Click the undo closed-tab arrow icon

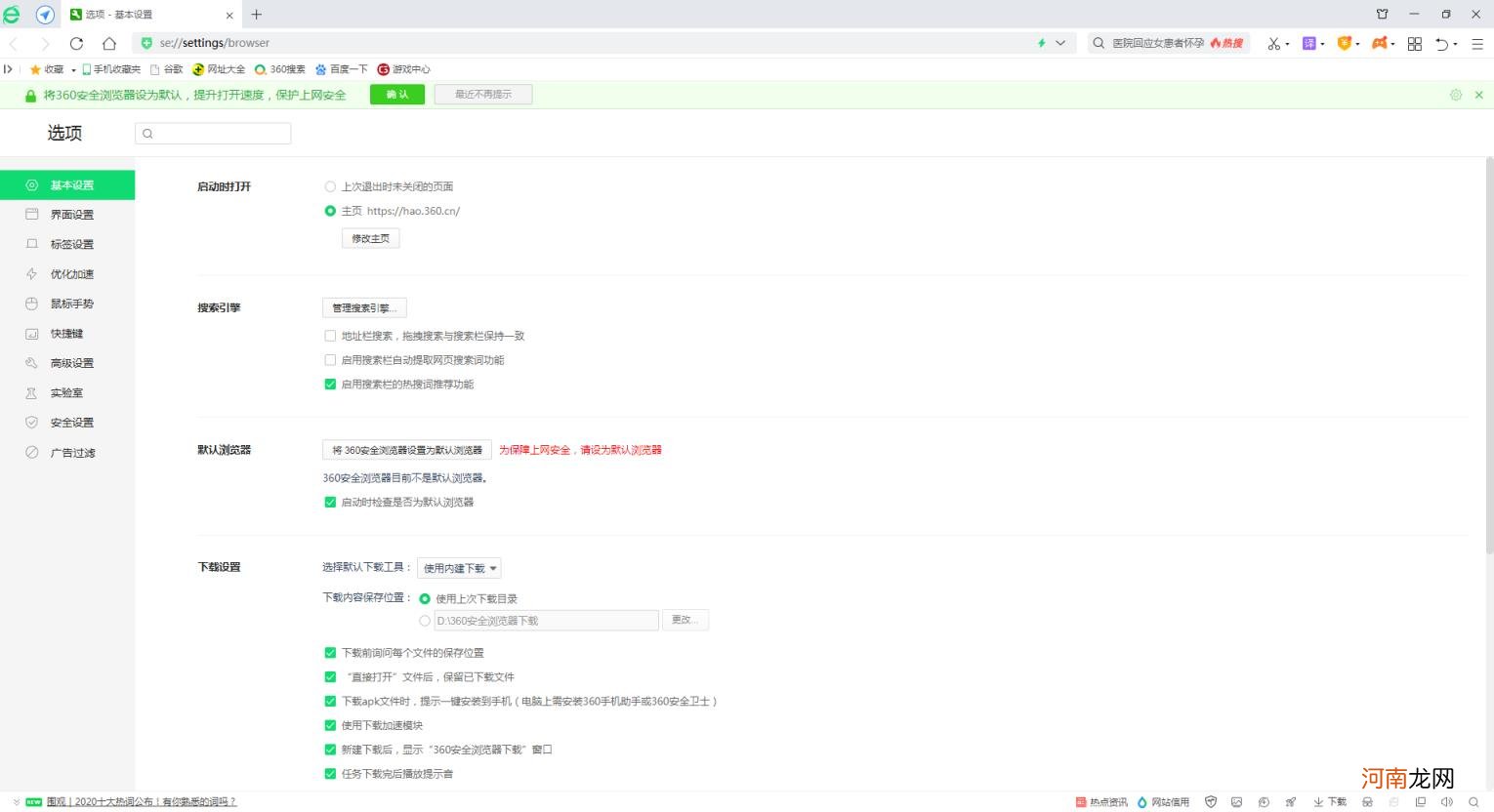coord(1441,44)
